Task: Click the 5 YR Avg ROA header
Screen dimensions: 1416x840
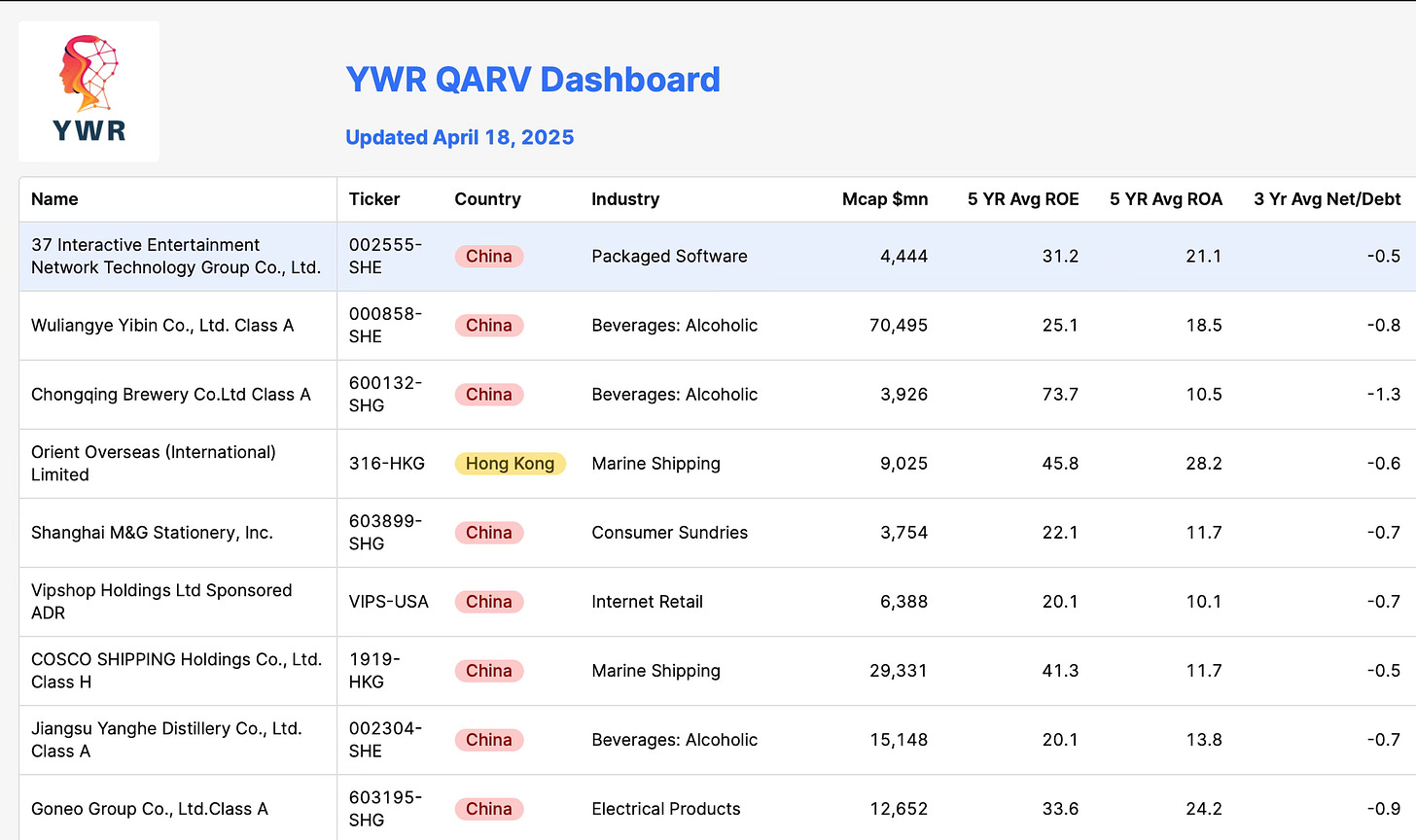Action: click(1166, 199)
